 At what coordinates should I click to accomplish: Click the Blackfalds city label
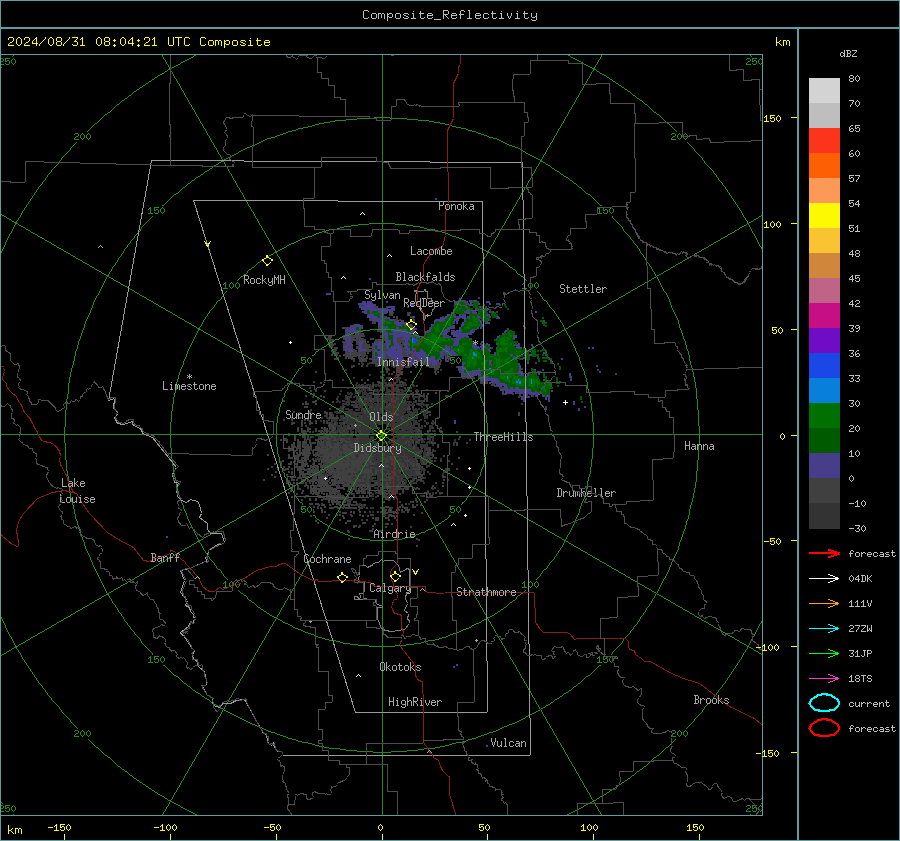pyautogui.click(x=425, y=277)
